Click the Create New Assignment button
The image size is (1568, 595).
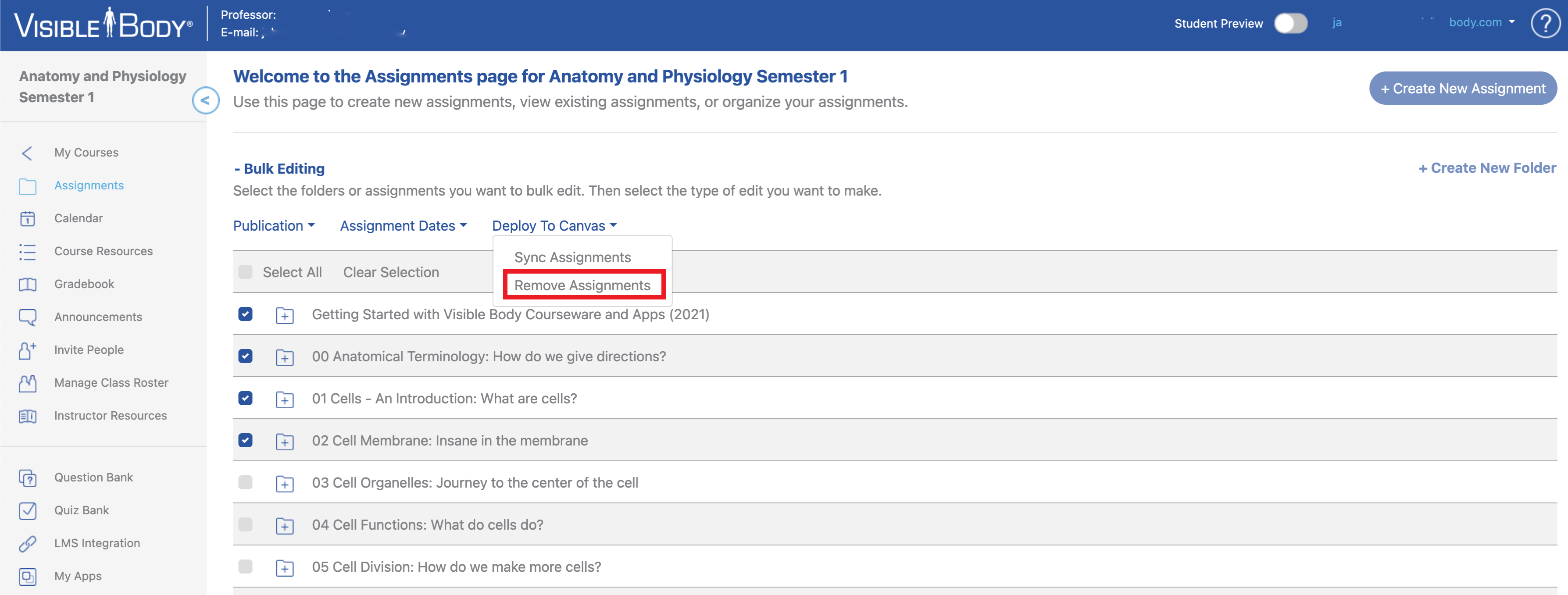1463,88
